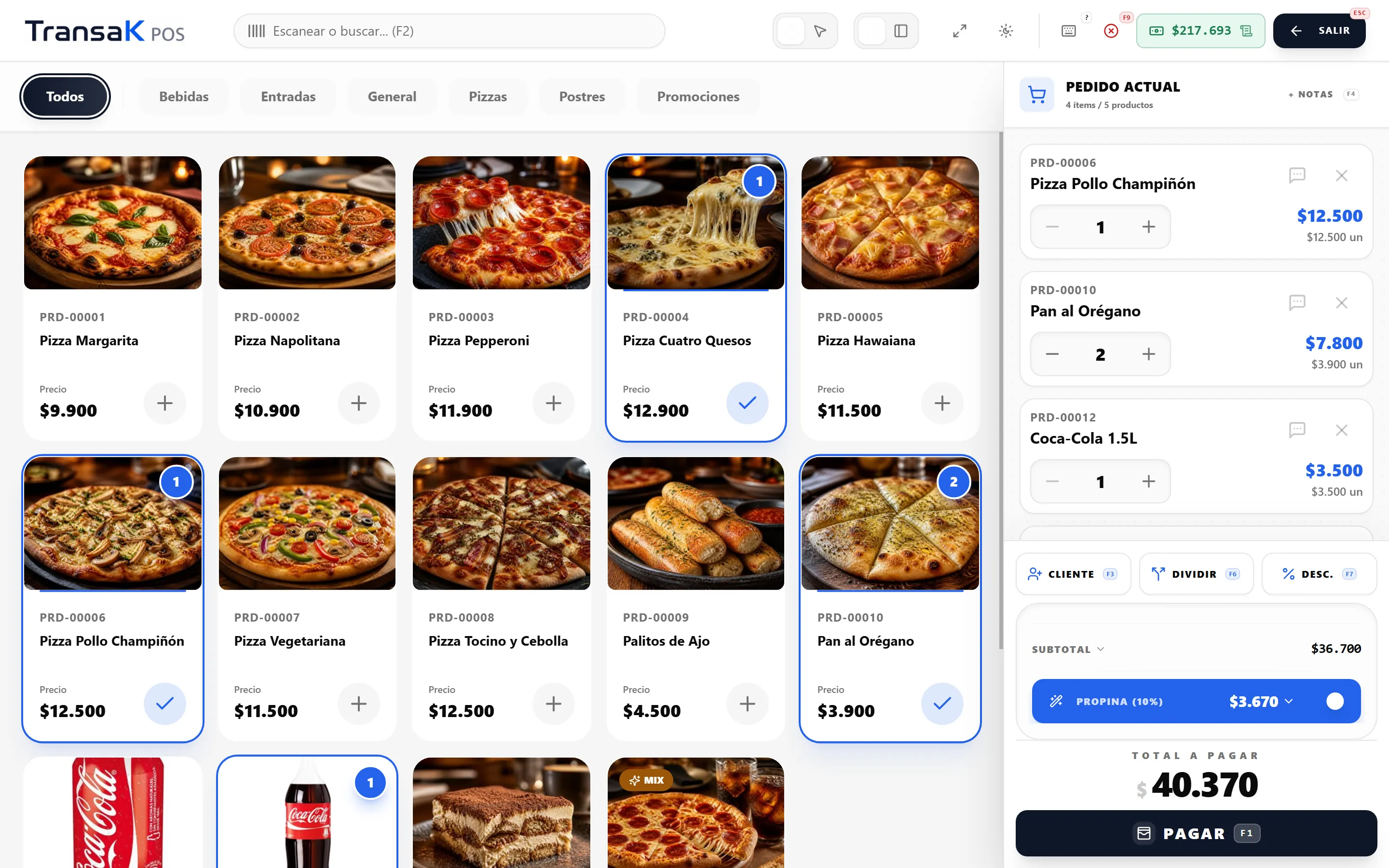Add a comment to Pizza Pollo Champiñón order line
Screen dimensions: 1389x868
click(1297, 175)
